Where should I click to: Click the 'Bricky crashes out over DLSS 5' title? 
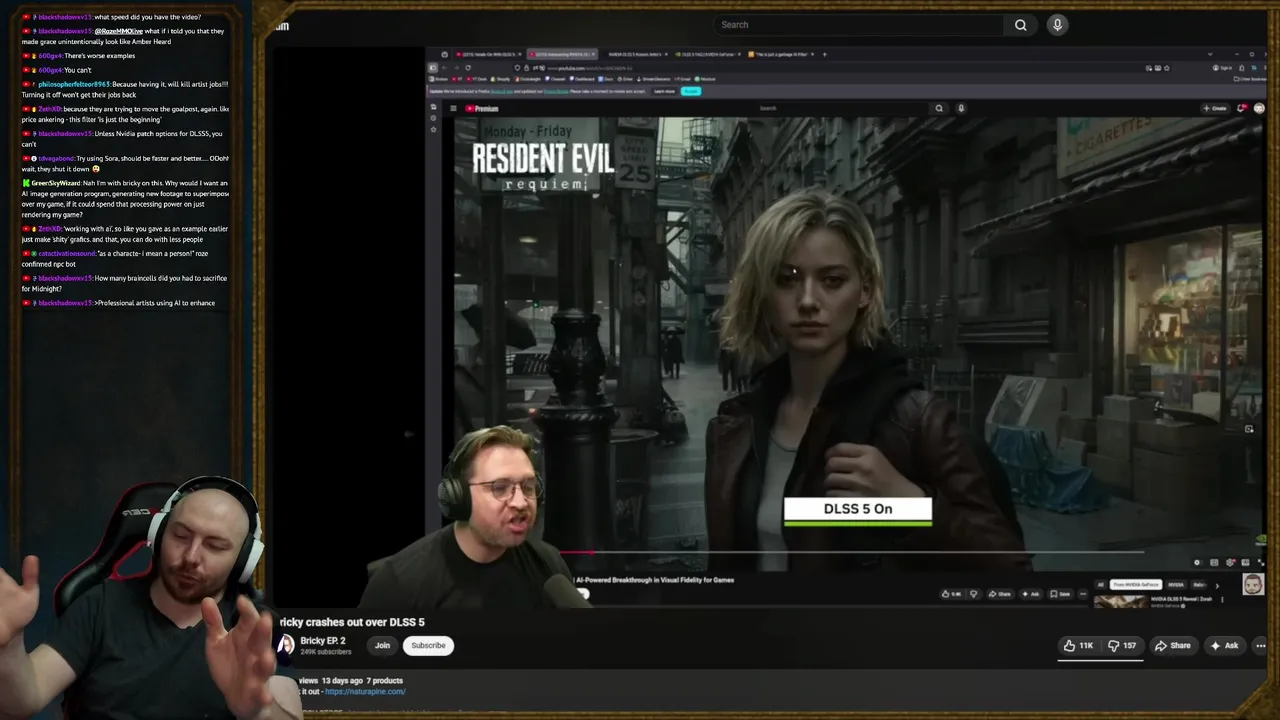(352, 622)
